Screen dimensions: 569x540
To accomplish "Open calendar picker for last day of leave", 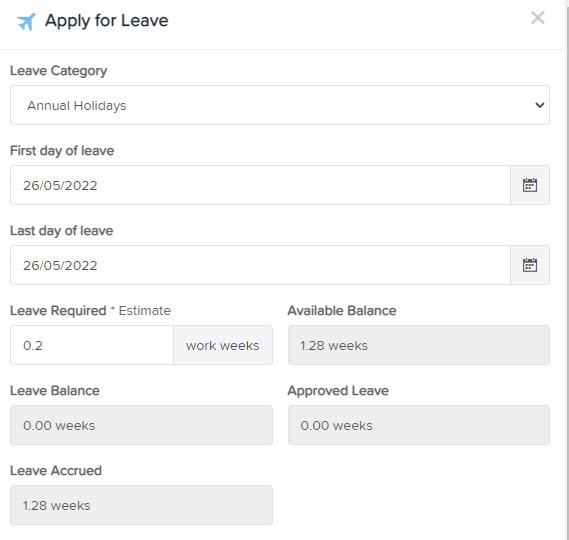I will pos(529,265).
